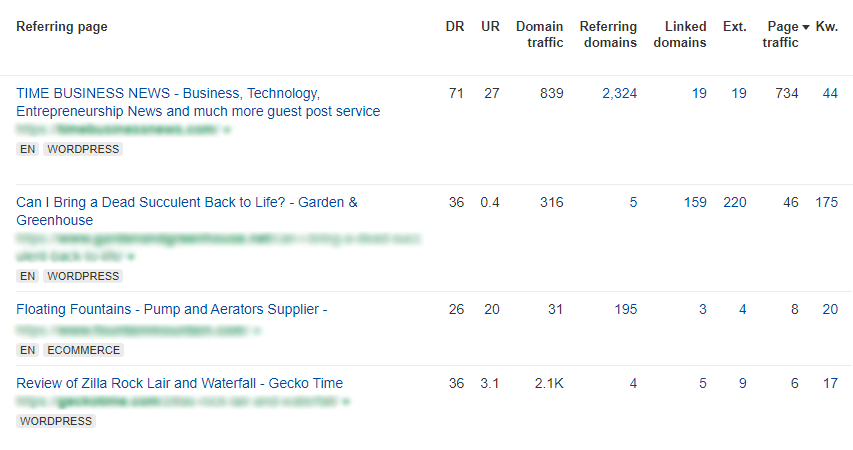Select the ECOMMERCE tag on Floating Fountains

tap(83, 350)
